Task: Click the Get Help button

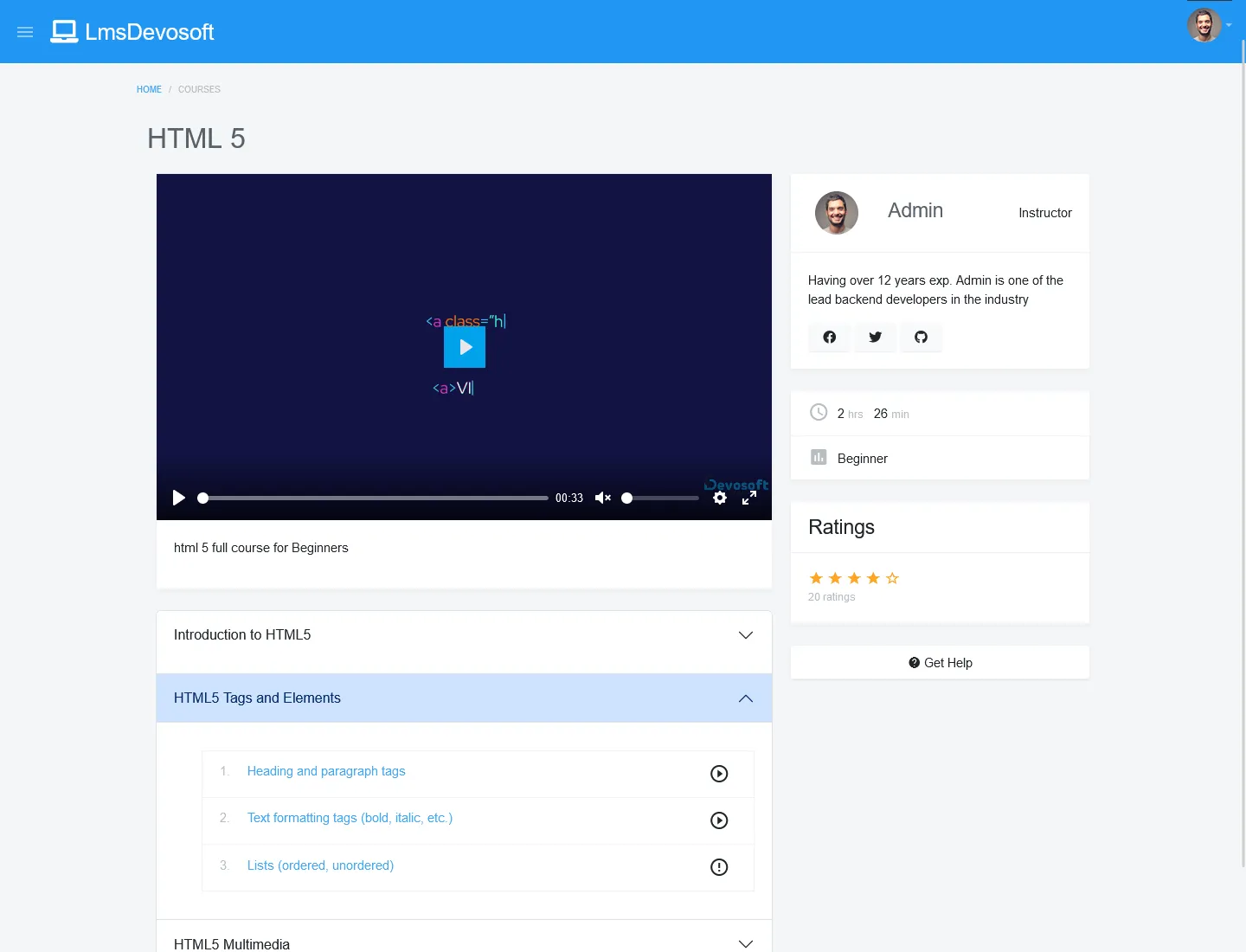Action: tap(940, 663)
